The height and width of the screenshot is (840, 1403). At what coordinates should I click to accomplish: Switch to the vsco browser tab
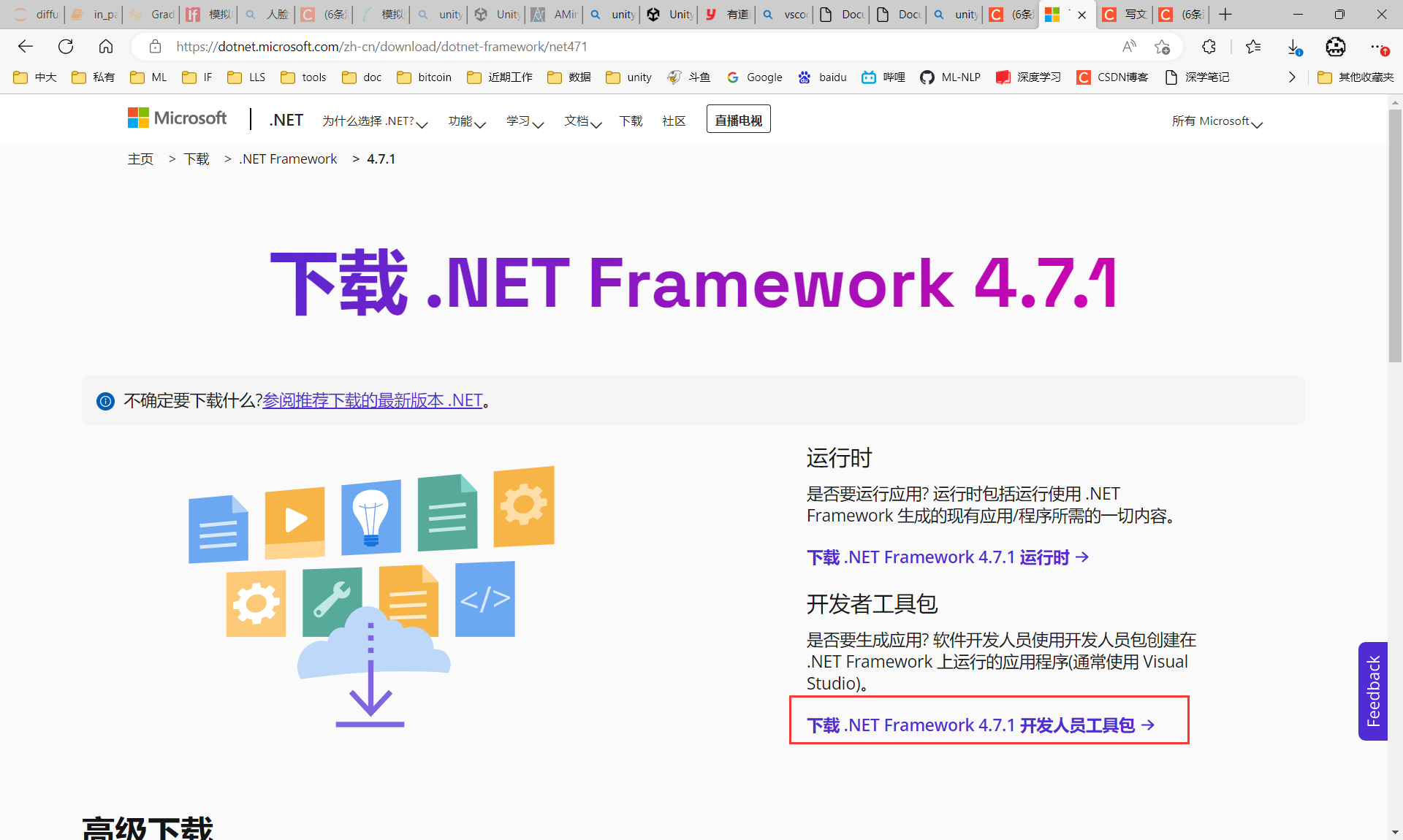tap(784, 15)
